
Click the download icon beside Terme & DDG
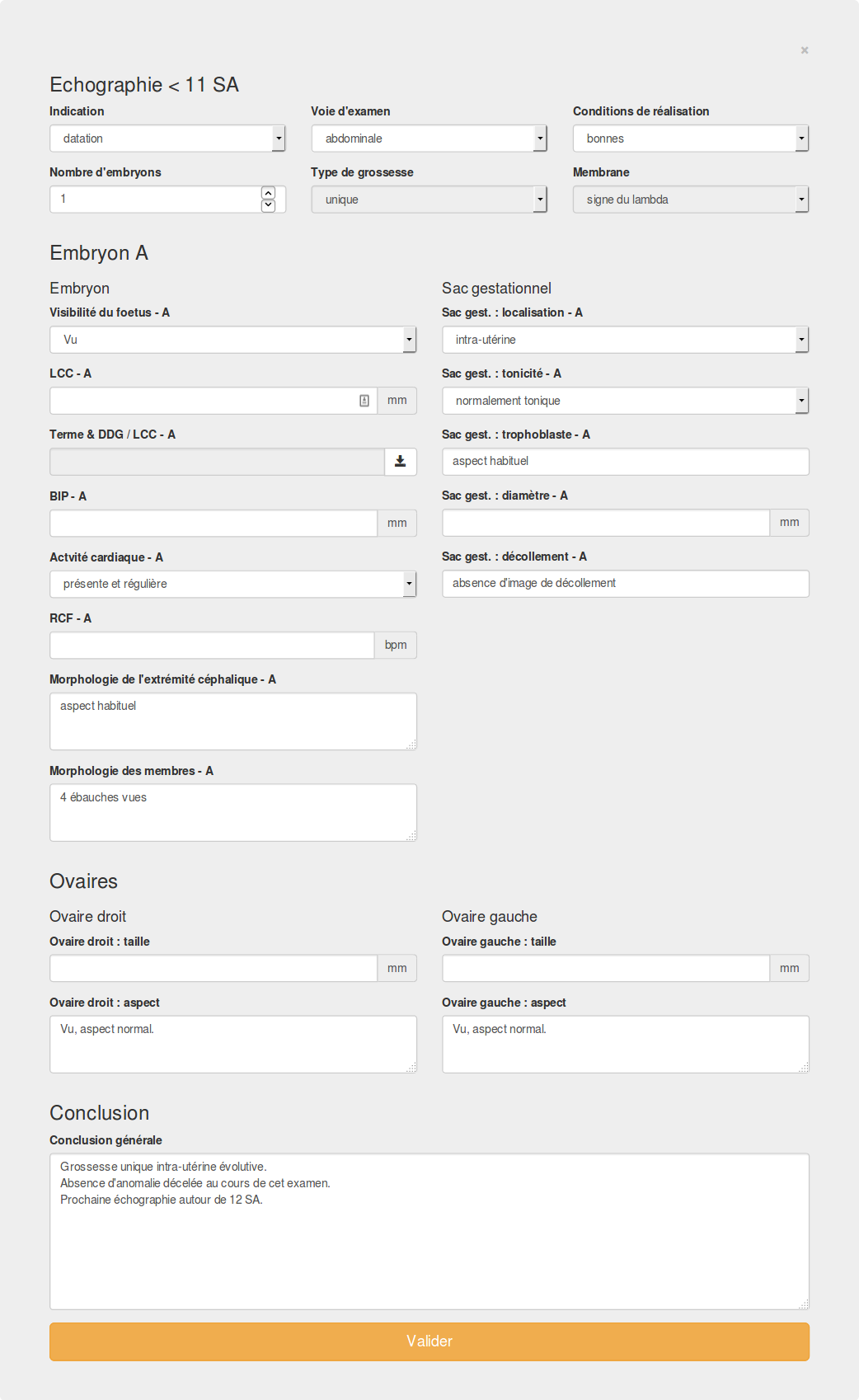(x=400, y=462)
